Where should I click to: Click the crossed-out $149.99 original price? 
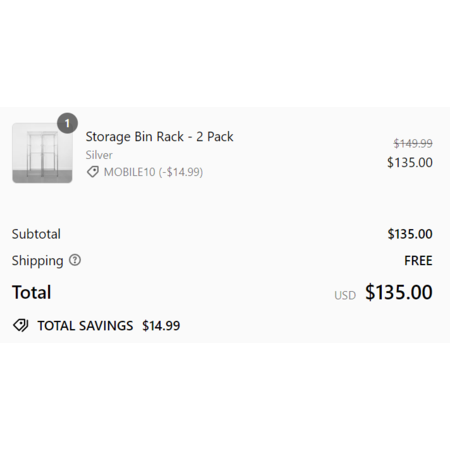pos(413,143)
